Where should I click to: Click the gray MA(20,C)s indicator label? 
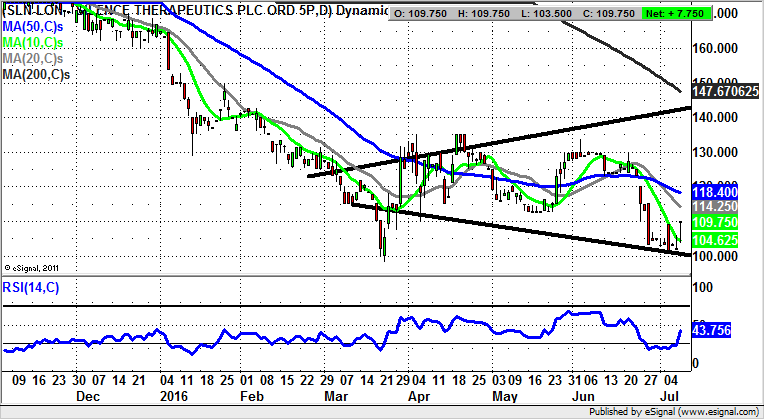pos(32,61)
